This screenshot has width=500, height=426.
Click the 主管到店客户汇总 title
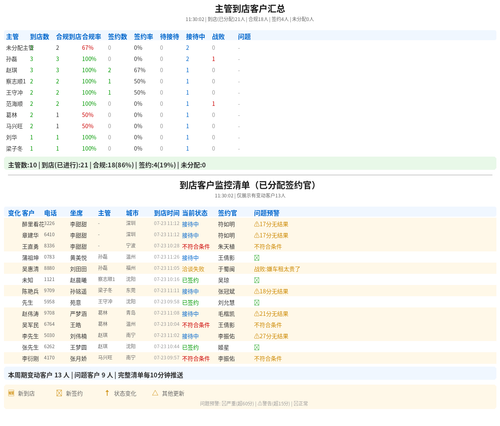(x=250, y=8)
